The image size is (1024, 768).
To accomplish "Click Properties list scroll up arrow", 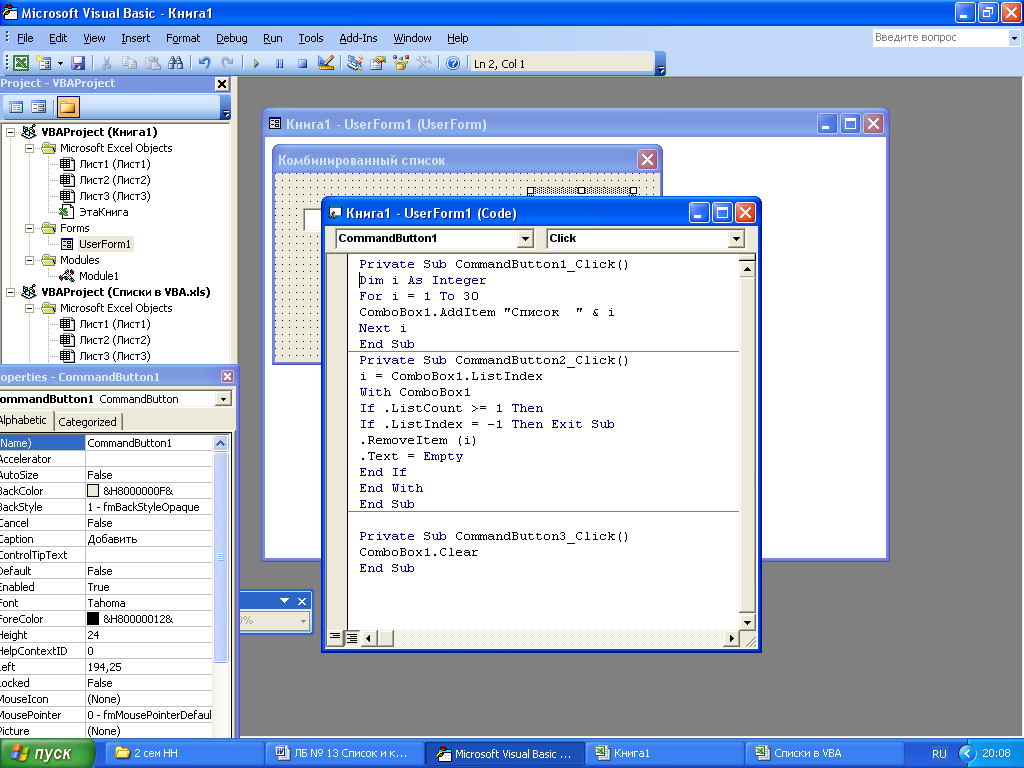I will (221, 443).
